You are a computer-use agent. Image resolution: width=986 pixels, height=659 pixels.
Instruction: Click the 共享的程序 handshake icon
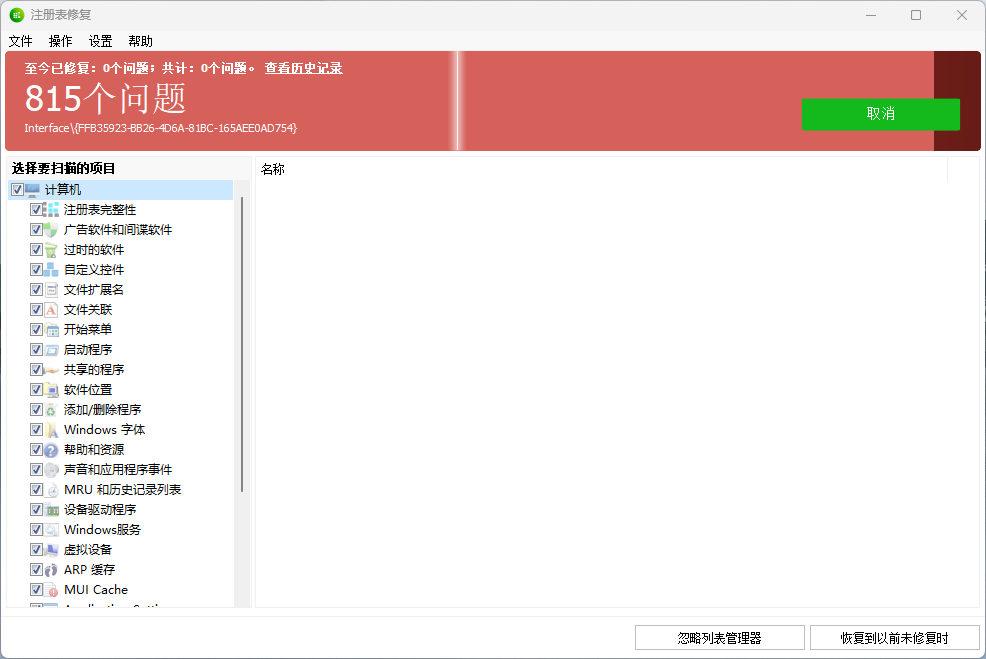[52, 370]
